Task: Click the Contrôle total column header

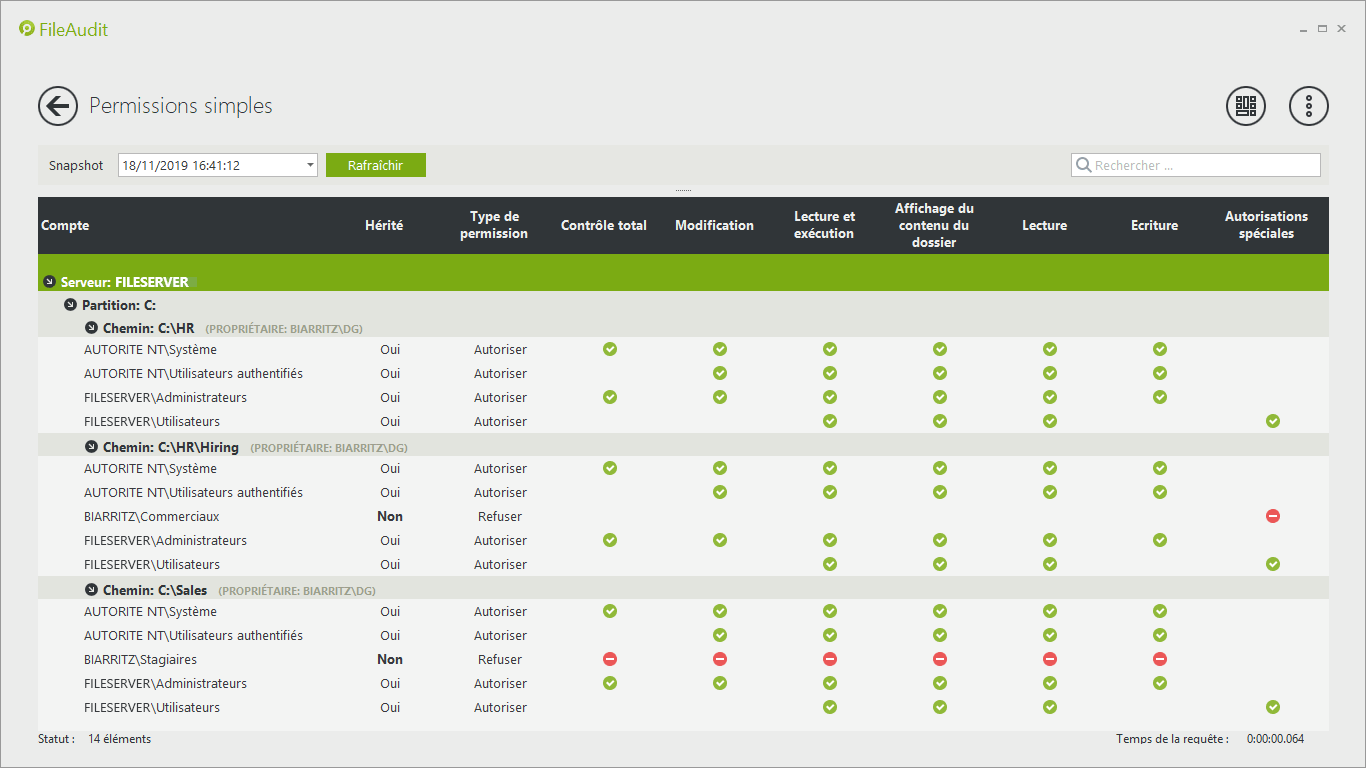Action: (x=603, y=226)
